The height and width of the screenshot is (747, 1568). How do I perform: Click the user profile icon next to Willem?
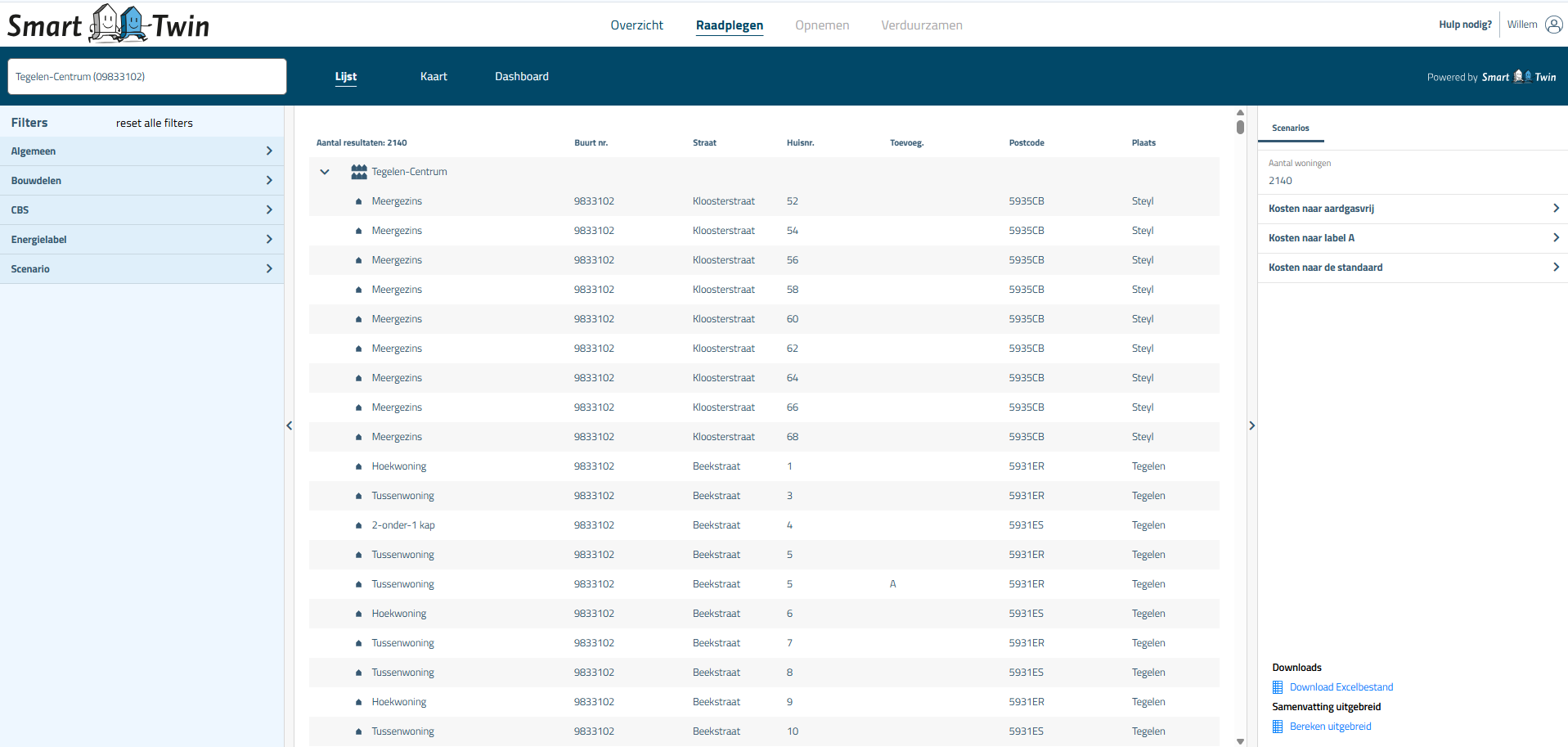coord(1553,25)
